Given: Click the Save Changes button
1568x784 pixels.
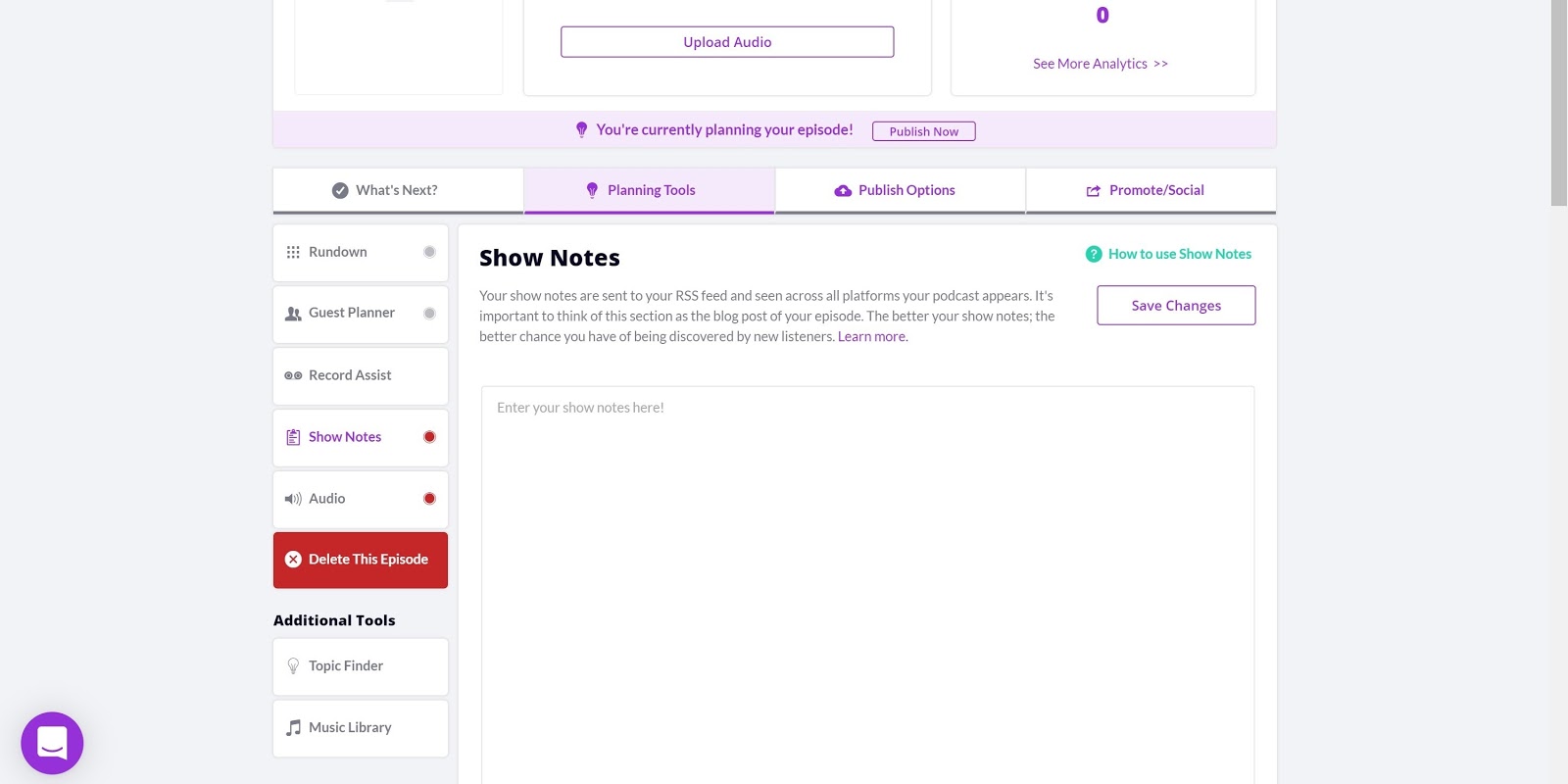Looking at the screenshot, I should click(x=1176, y=305).
